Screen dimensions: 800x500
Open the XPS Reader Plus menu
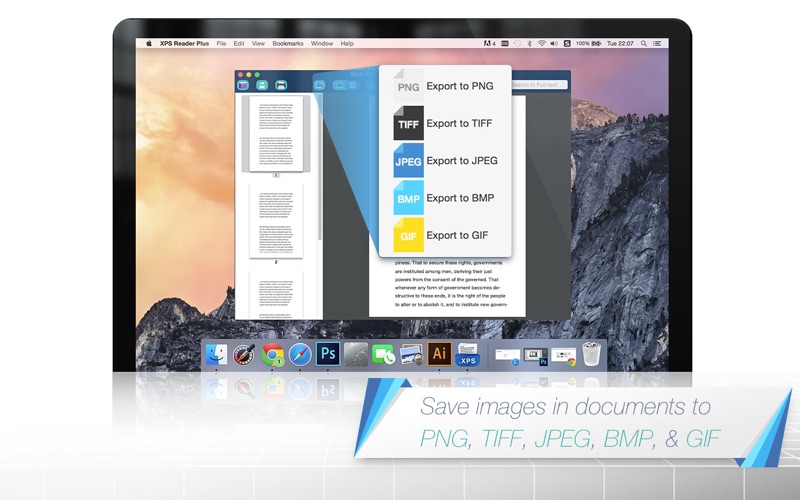tap(184, 43)
